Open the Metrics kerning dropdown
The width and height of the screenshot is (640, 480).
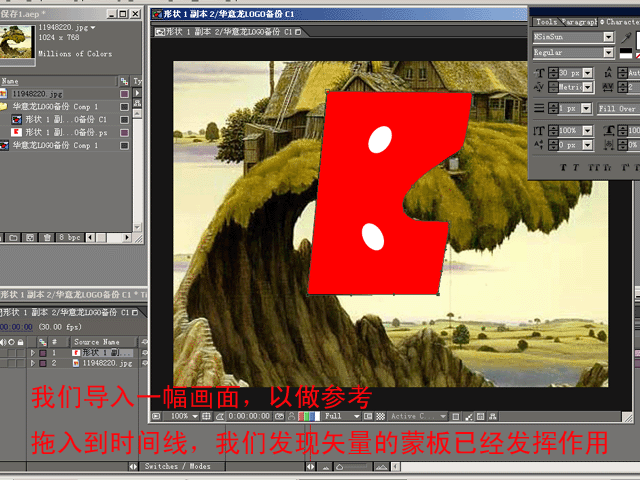coord(588,87)
